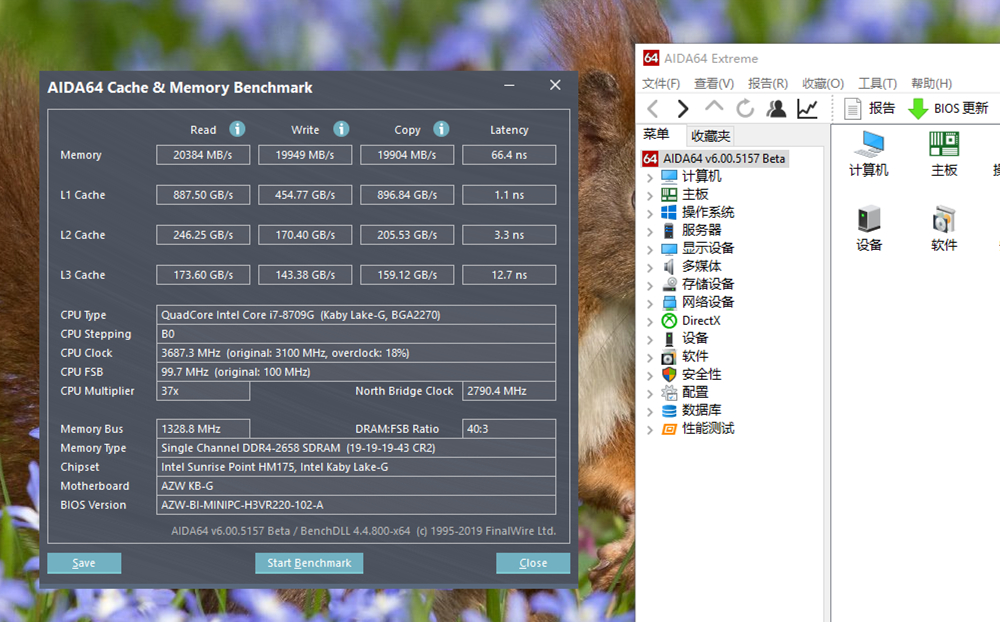Viewport: 1000px width, 622px height.
Task: Click the green BIOS 更新 download icon
Action: (918, 109)
